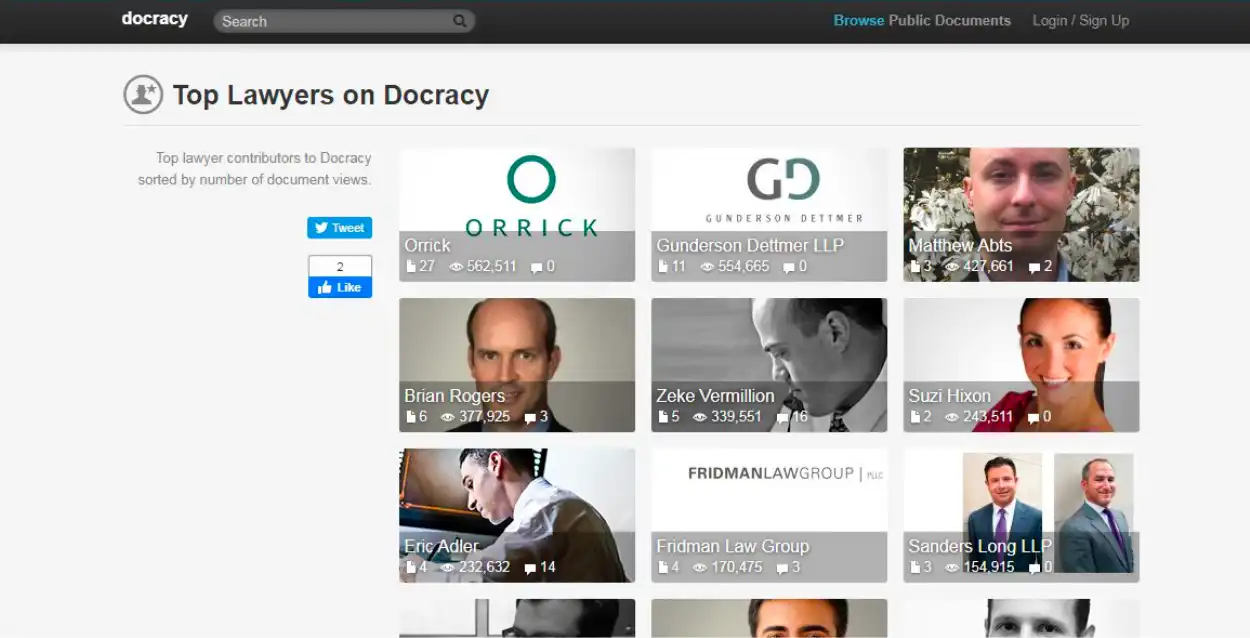Viewport: 1250px width, 638px height.
Task: Click Gunderson Dettmer's view count 554,665
Action: tap(744, 267)
